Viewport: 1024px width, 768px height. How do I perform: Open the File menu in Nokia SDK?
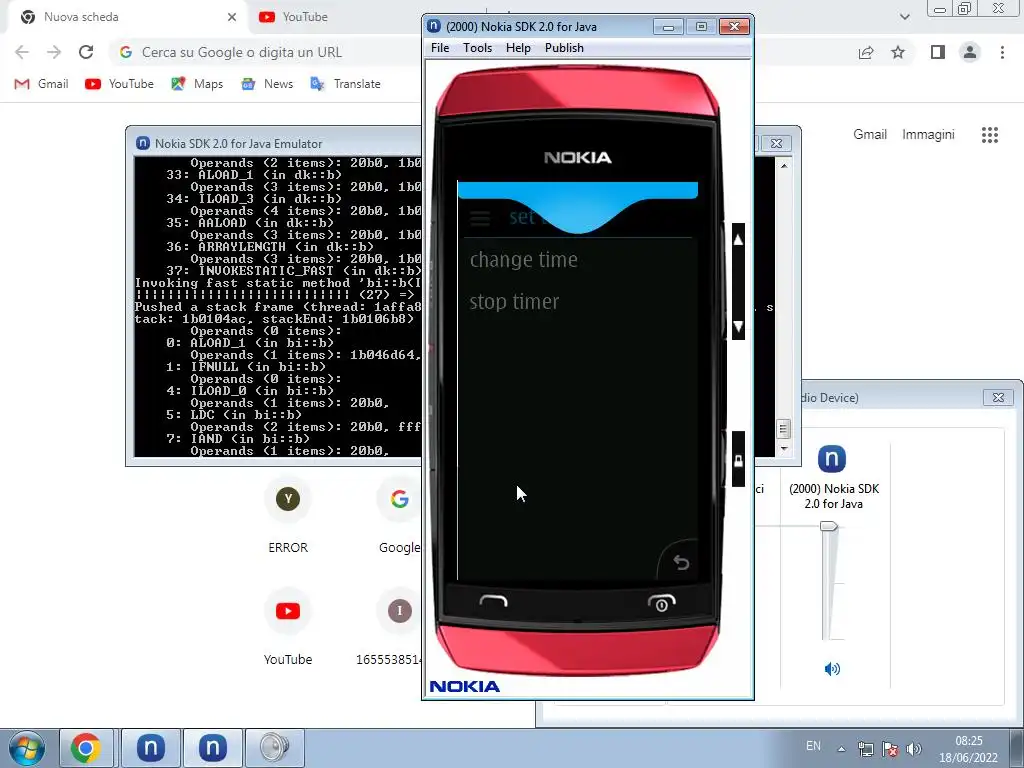[x=440, y=48]
